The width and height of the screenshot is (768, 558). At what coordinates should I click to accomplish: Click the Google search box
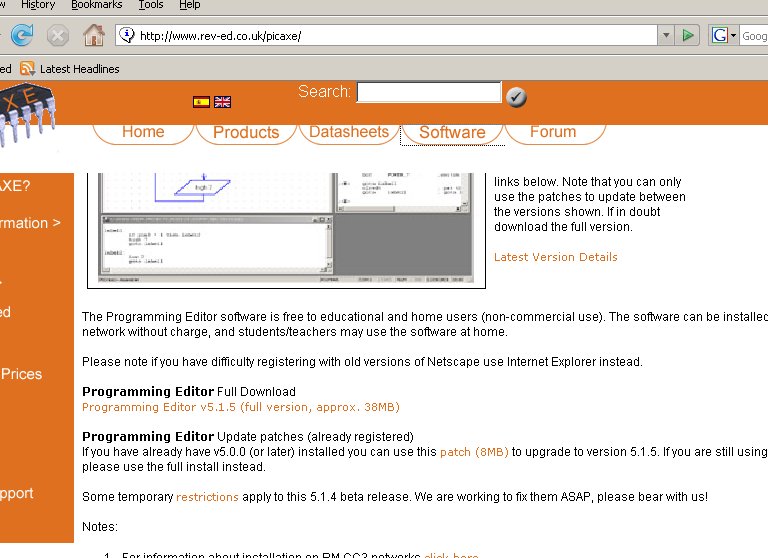click(x=753, y=35)
